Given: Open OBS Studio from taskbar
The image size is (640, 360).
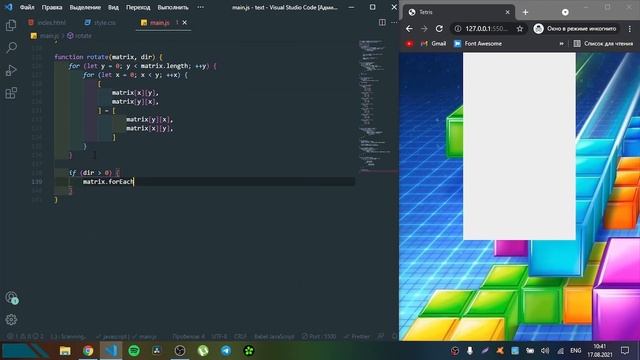Looking at the screenshot, I should tap(180, 351).
